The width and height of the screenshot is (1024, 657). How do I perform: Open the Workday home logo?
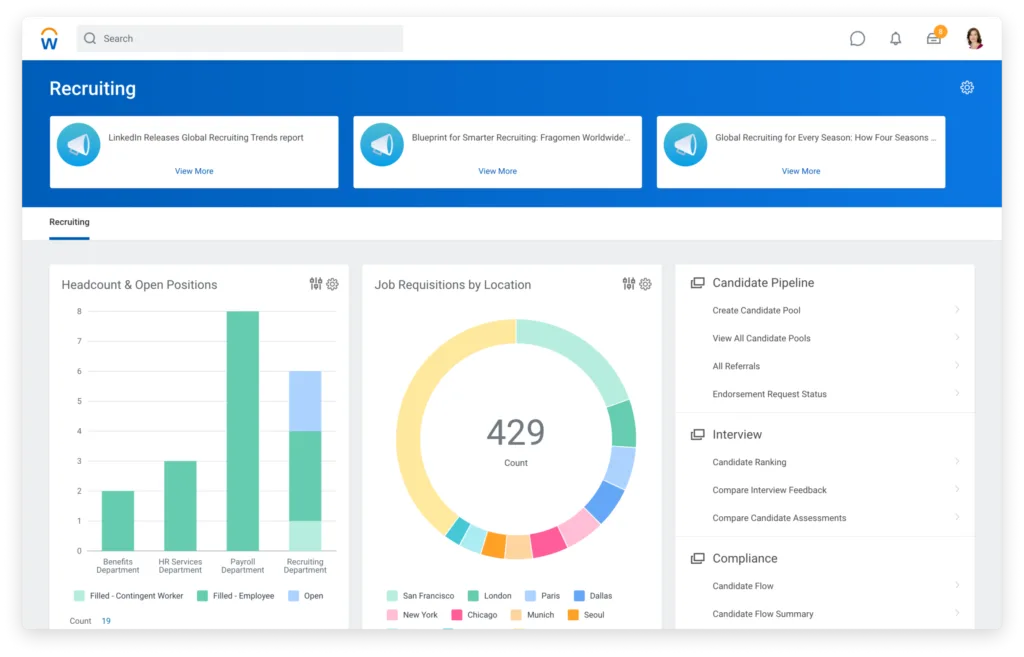[48, 38]
